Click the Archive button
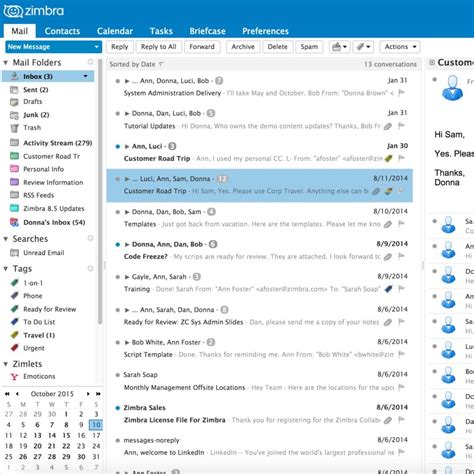Image resolution: width=474 pixels, height=474 pixels. [x=243, y=47]
